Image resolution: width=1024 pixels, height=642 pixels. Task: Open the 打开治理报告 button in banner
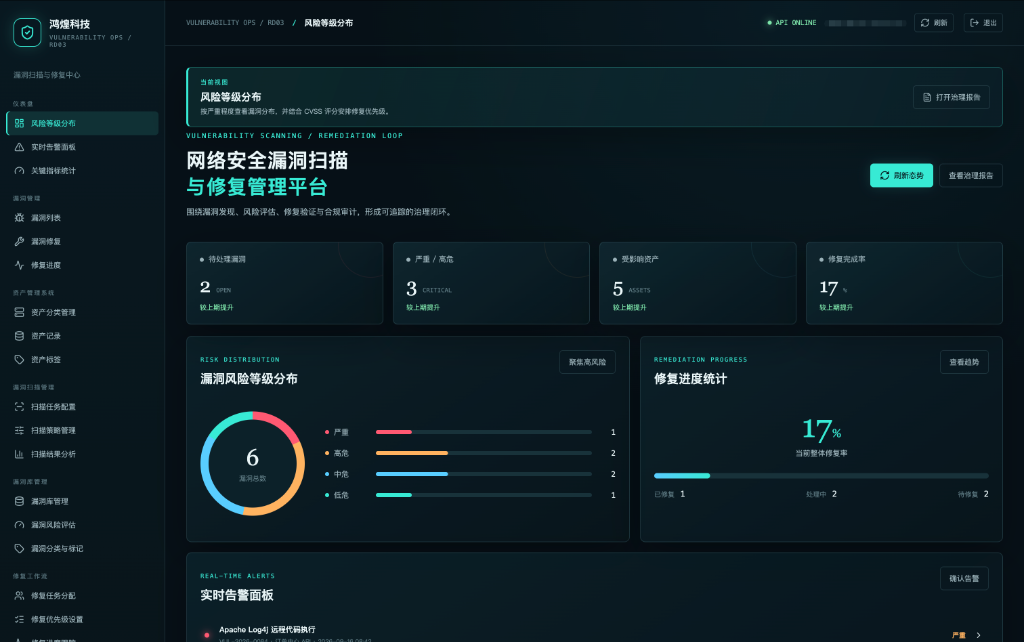(x=952, y=97)
